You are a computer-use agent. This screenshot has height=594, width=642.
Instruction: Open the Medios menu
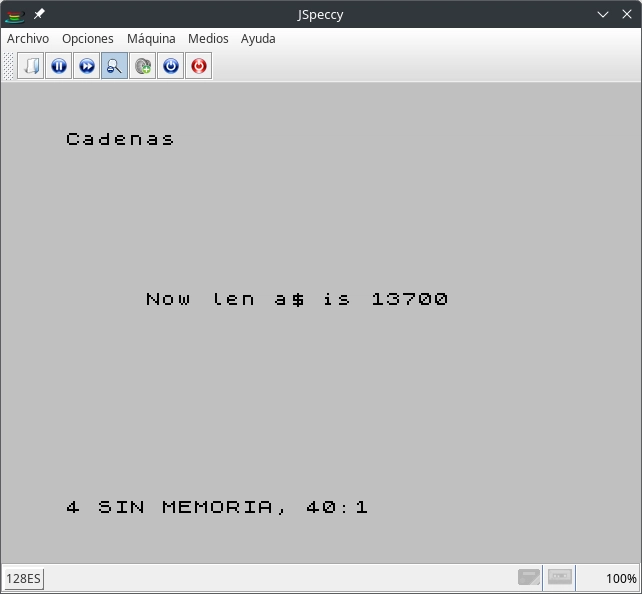pyautogui.click(x=208, y=39)
